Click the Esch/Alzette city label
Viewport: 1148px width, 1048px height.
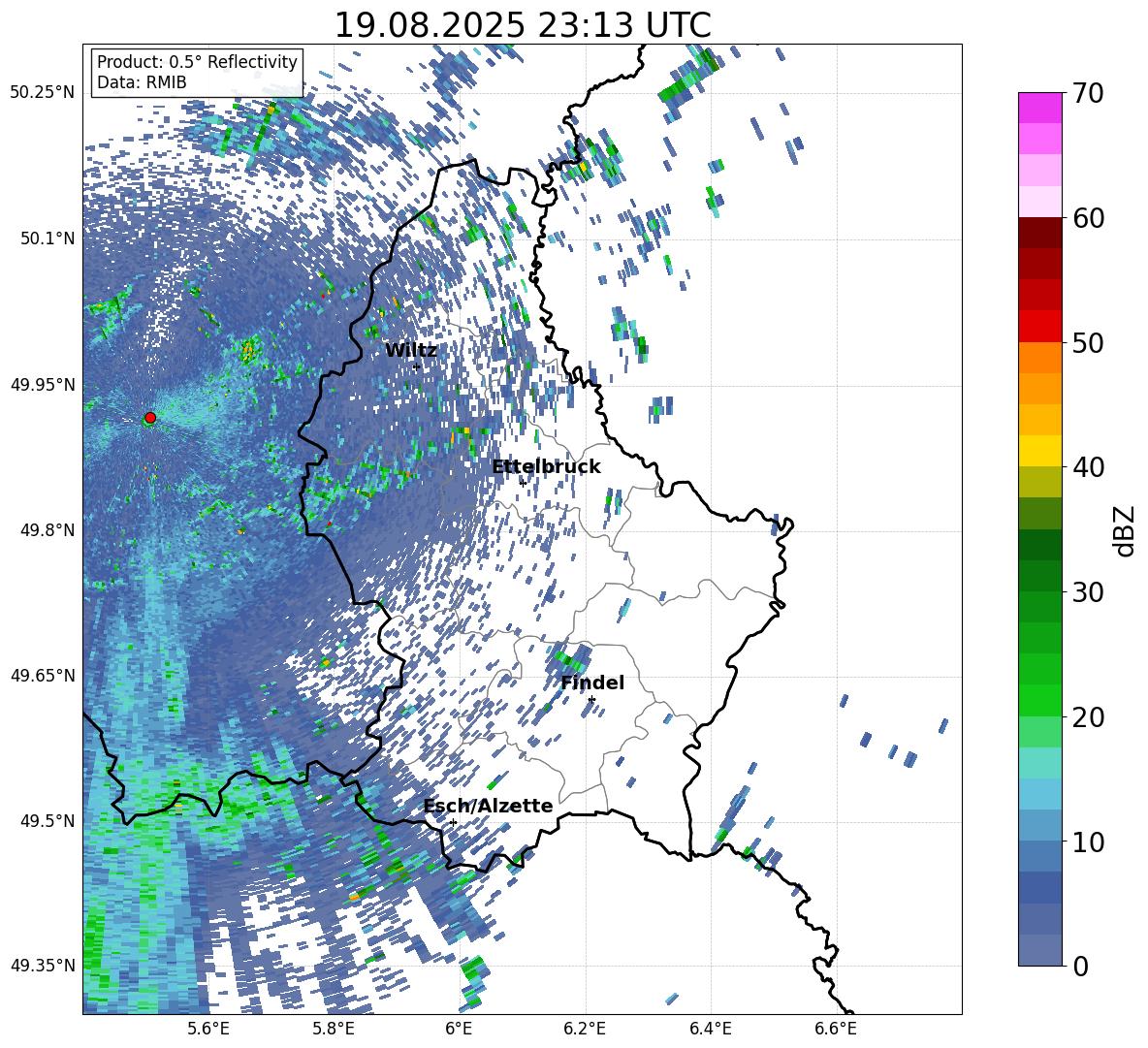point(489,806)
